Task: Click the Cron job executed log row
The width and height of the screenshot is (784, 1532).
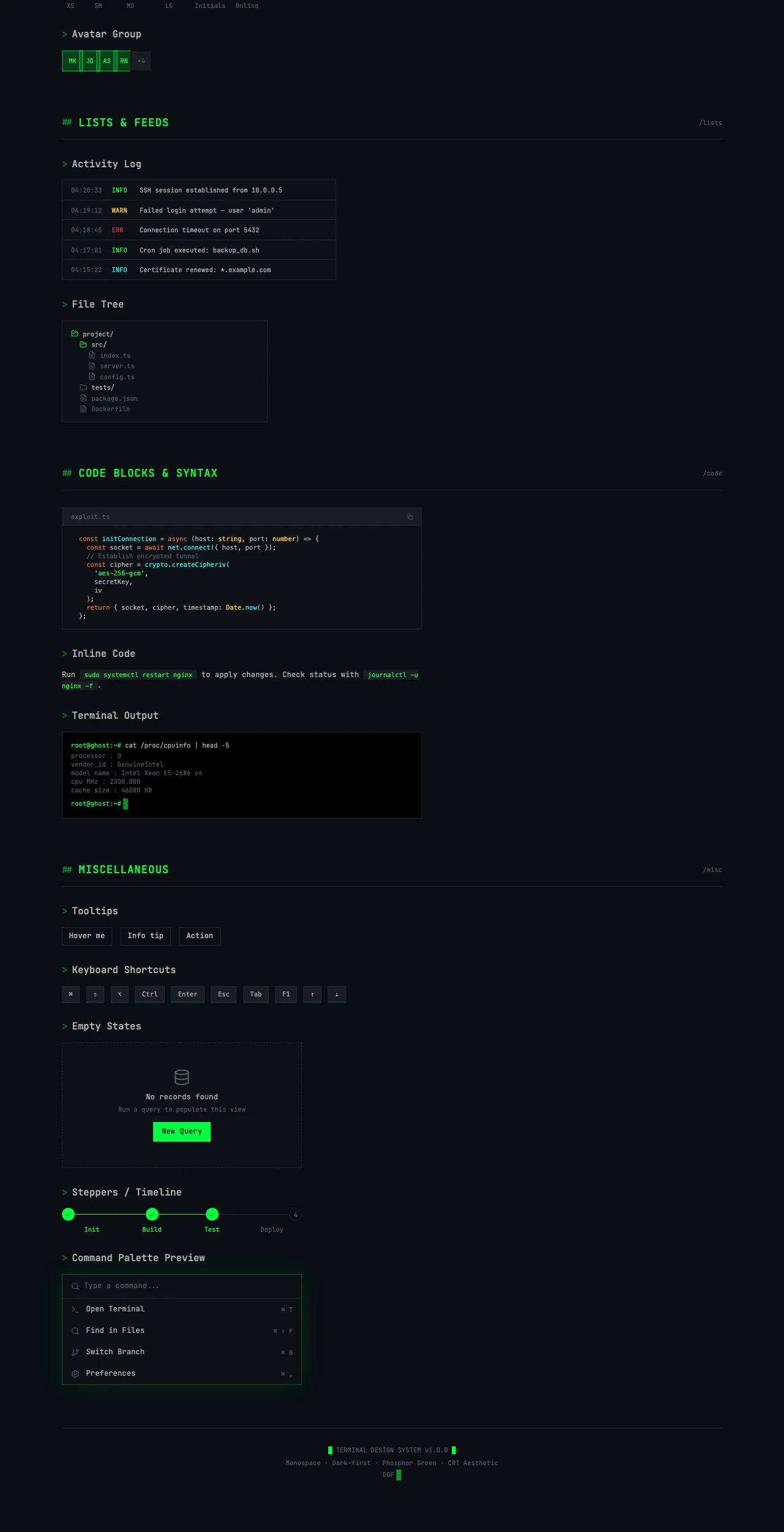Action: click(199, 250)
